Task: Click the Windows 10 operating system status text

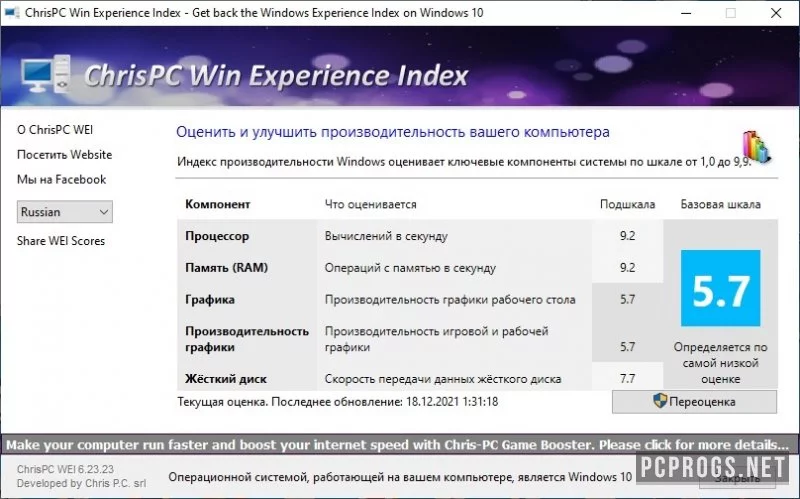Action: pos(400,478)
